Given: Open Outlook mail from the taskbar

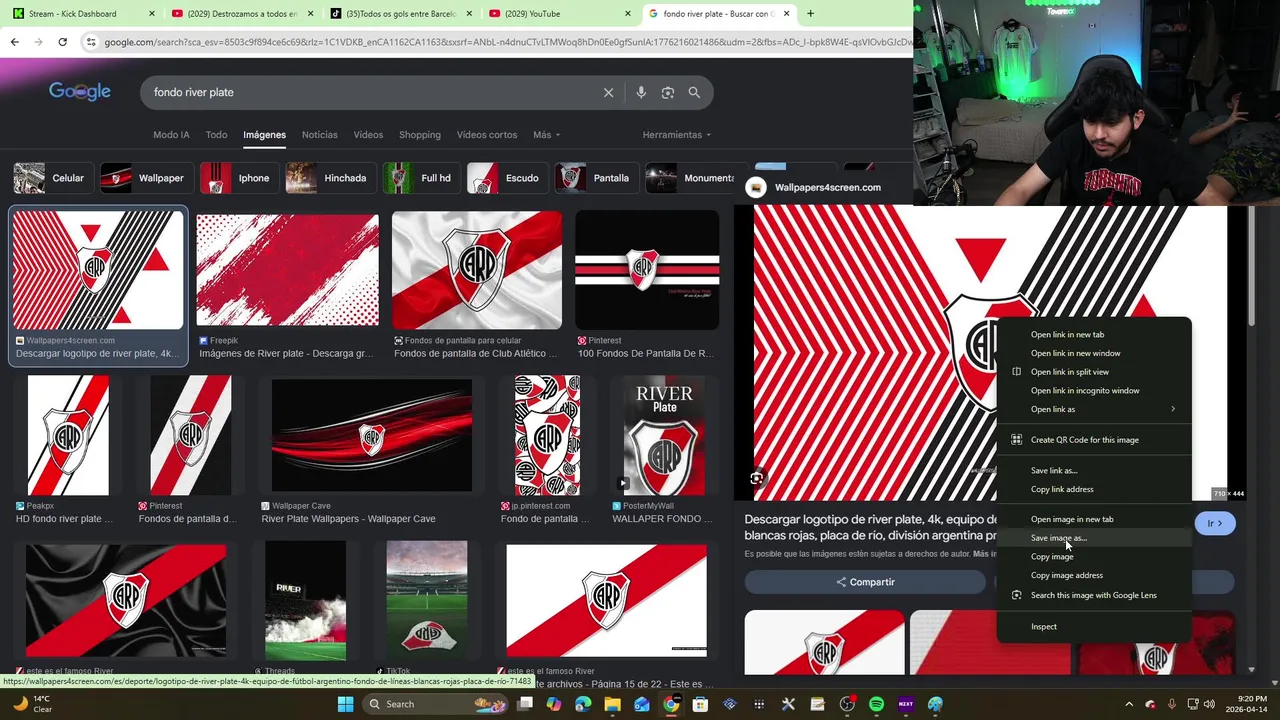Looking at the screenshot, I should (x=642, y=704).
